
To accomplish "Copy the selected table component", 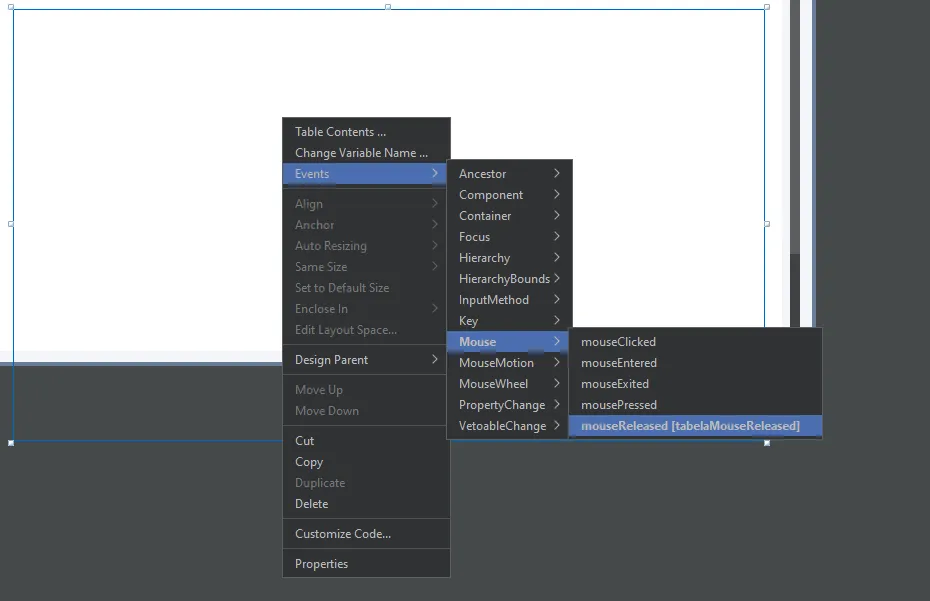I will coord(366,462).
